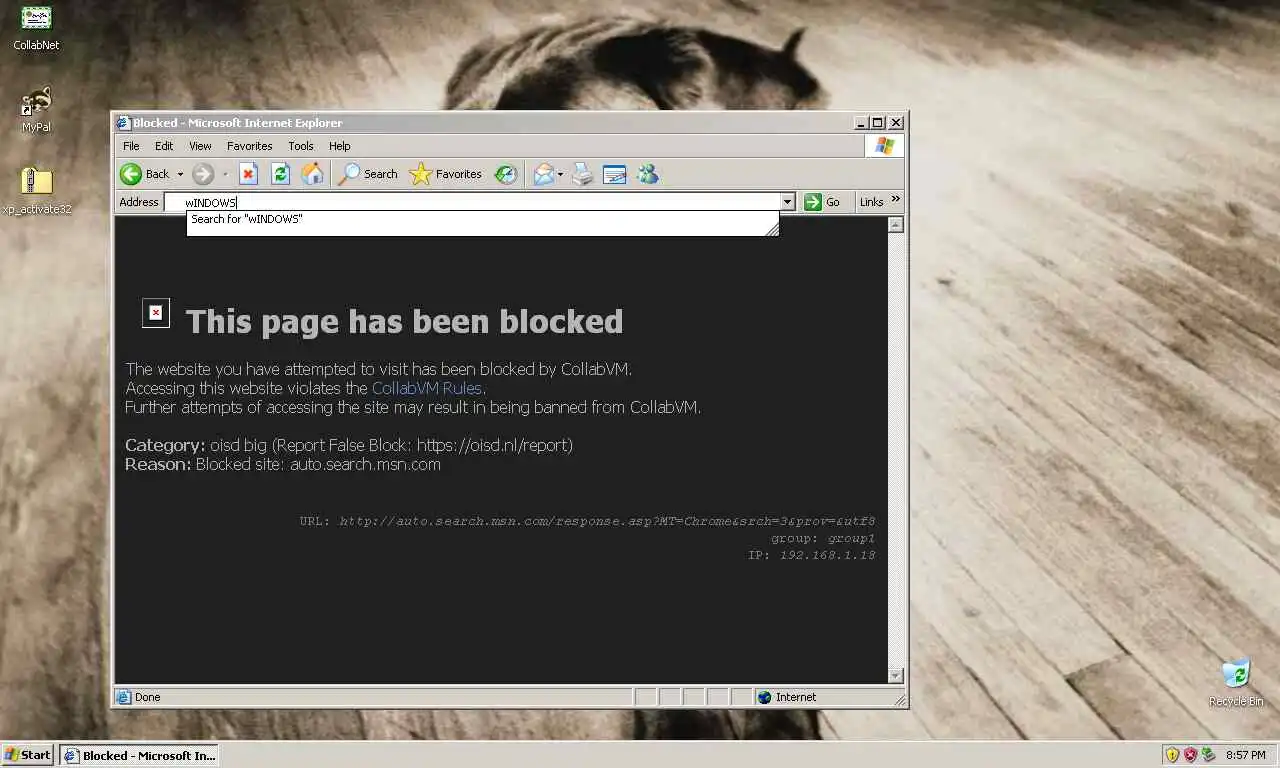Open the Search pane button
Viewport: 1280px width, 768px height.
coord(368,174)
